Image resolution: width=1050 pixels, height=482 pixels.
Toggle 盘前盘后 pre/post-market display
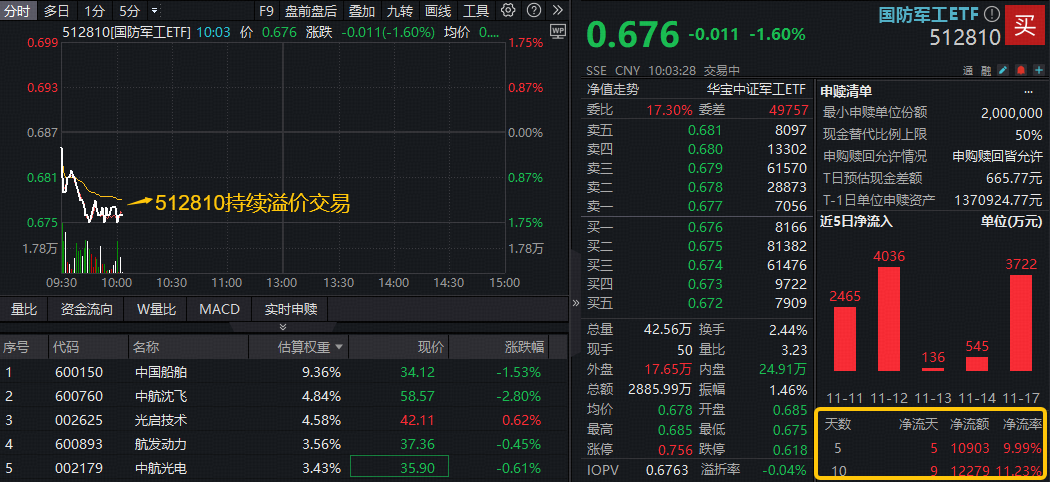(310, 11)
